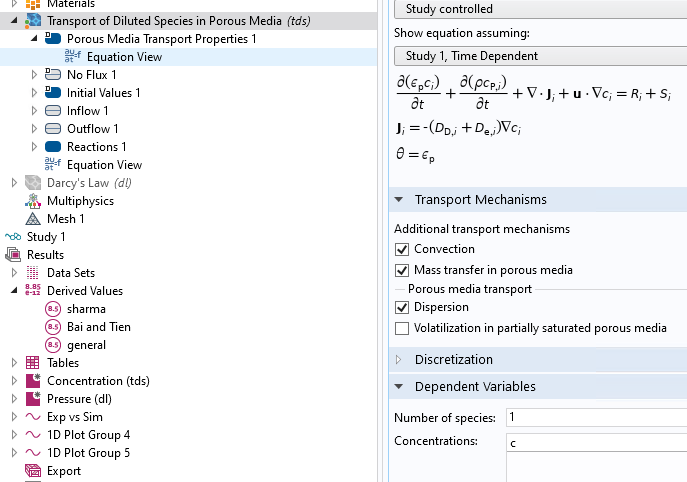The image size is (687, 482).
Task: Click the sharma derived value icon
Action: point(53,309)
